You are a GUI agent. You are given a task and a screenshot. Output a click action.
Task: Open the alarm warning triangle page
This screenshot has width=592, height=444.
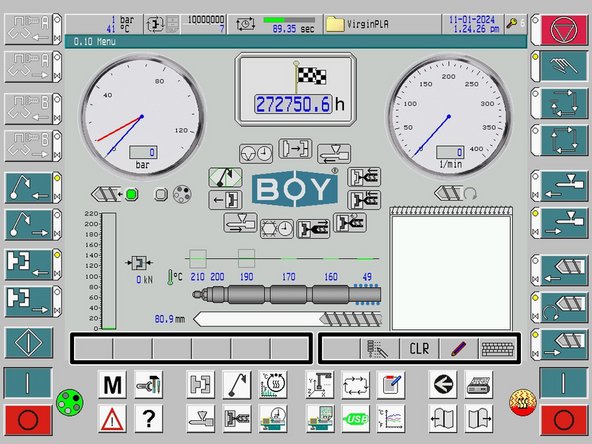click(x=112, y=419)
